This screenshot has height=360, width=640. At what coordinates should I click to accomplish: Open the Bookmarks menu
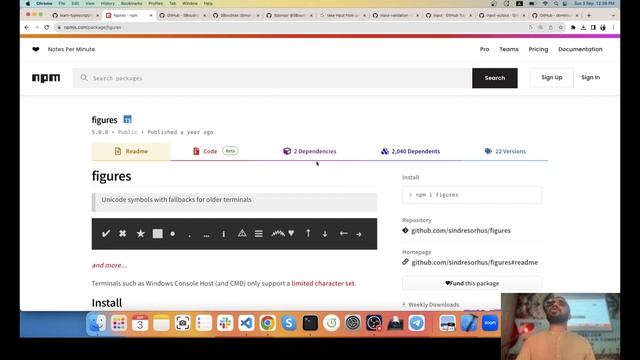131,3
